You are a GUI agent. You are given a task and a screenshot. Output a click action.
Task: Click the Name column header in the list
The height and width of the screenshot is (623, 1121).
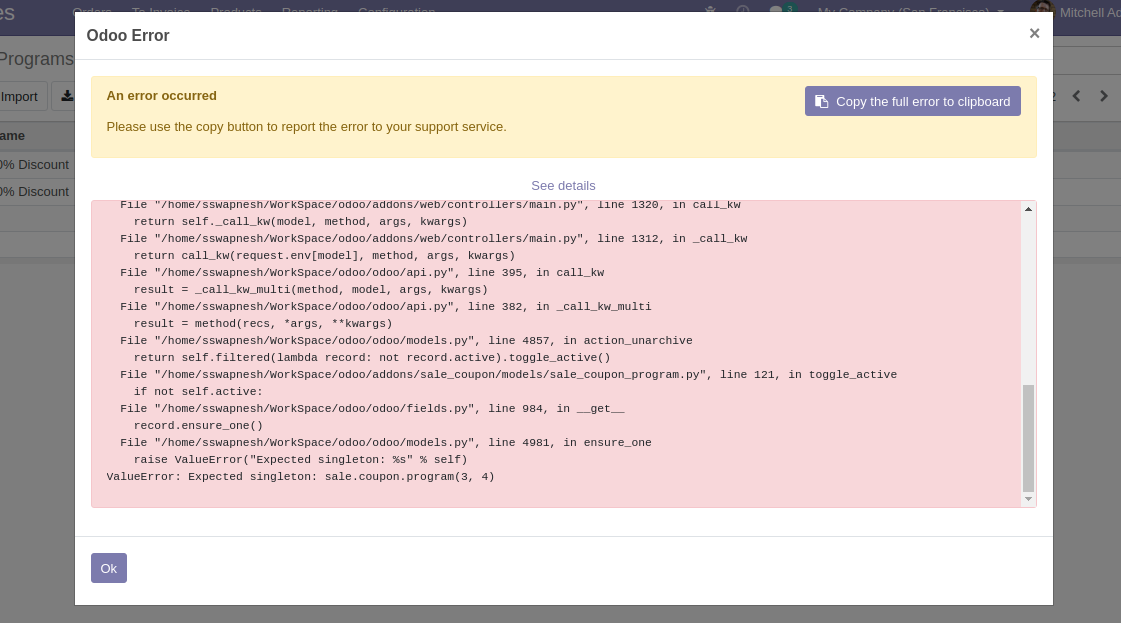pyautogui.click(x=12, y=136)
